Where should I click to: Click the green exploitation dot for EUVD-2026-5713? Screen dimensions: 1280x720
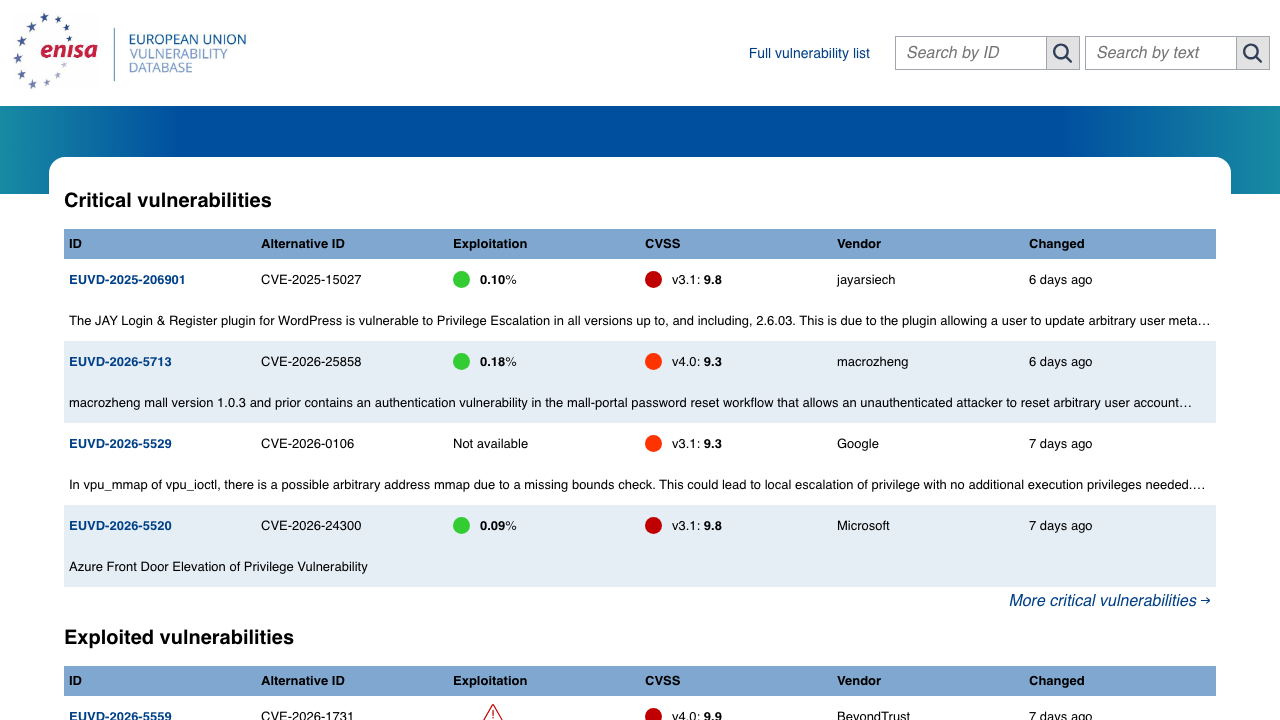461,362
